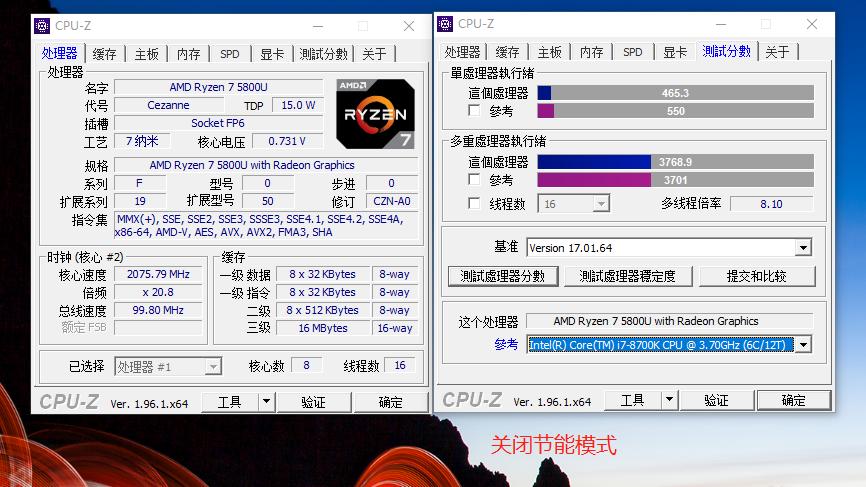Close the left CPU-Z window
866x487 pixels.
(x=409, y=26)
